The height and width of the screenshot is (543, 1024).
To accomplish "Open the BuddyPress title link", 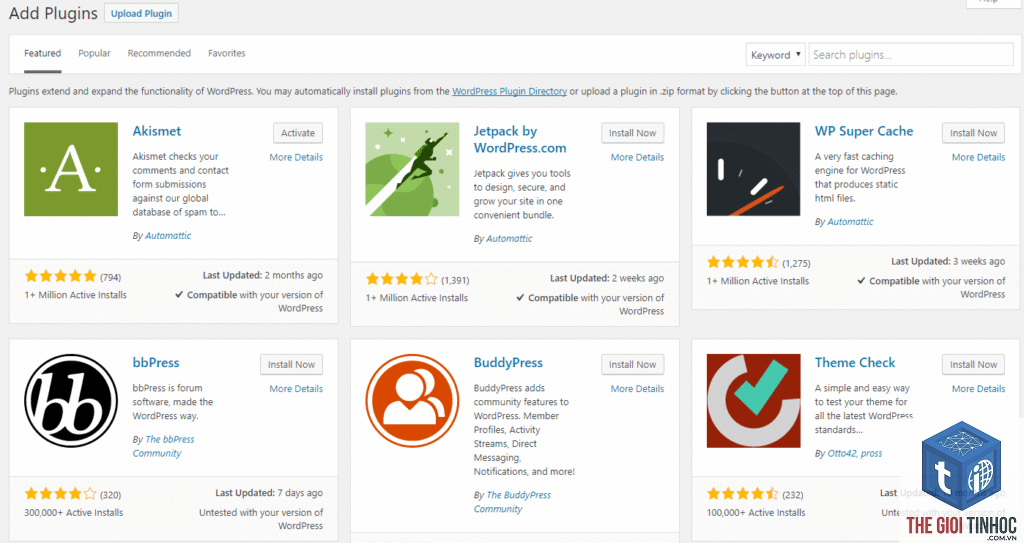I will [x=508, y=362].
